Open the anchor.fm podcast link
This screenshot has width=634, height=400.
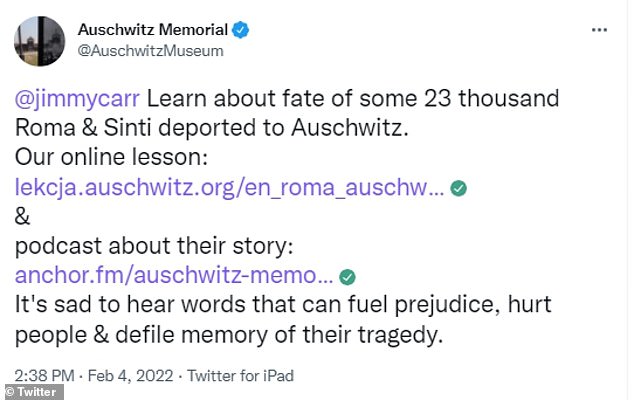coord(175,276)
